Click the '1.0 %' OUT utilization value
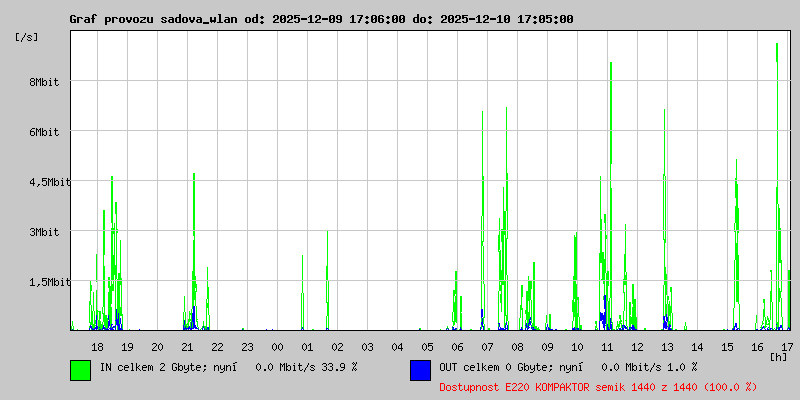Image resolution: width=800 pixels, height=400 pixels. (682, 367)
